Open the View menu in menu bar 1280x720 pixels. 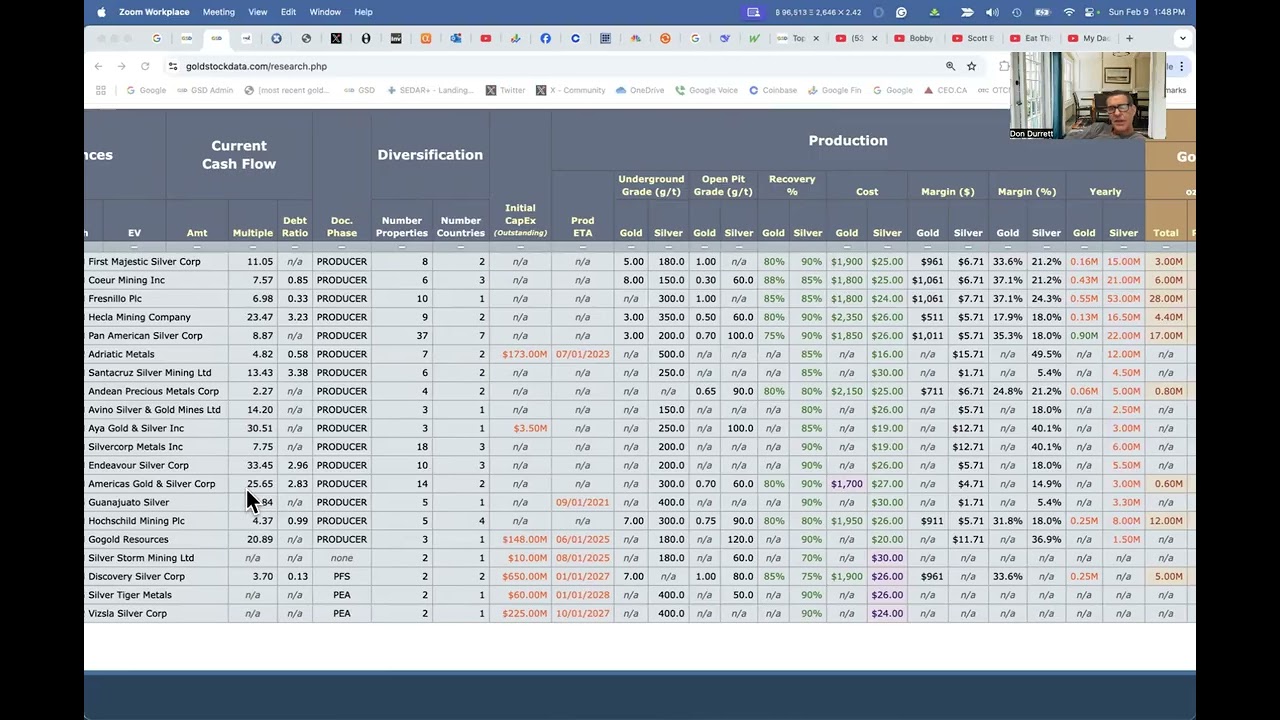pos(258,12)
